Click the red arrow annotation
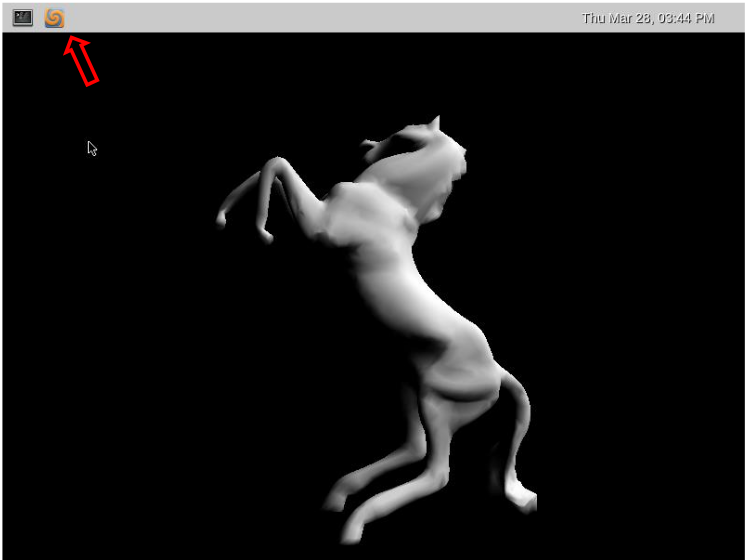745x560 pixels. pos(82,60)
